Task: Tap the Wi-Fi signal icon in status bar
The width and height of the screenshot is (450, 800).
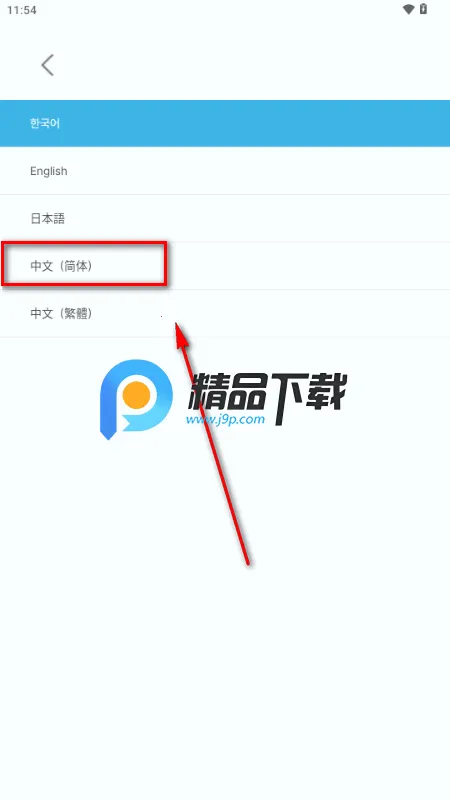Action: (408, 9)
